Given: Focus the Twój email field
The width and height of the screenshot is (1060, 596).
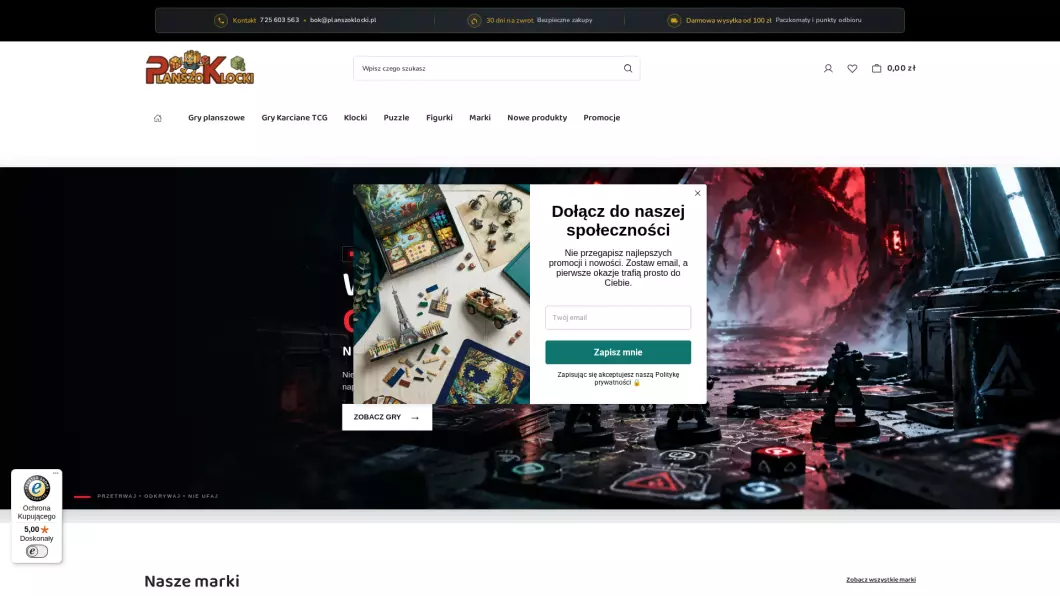Looking at the screenshot, I should (x=618, y=318).
